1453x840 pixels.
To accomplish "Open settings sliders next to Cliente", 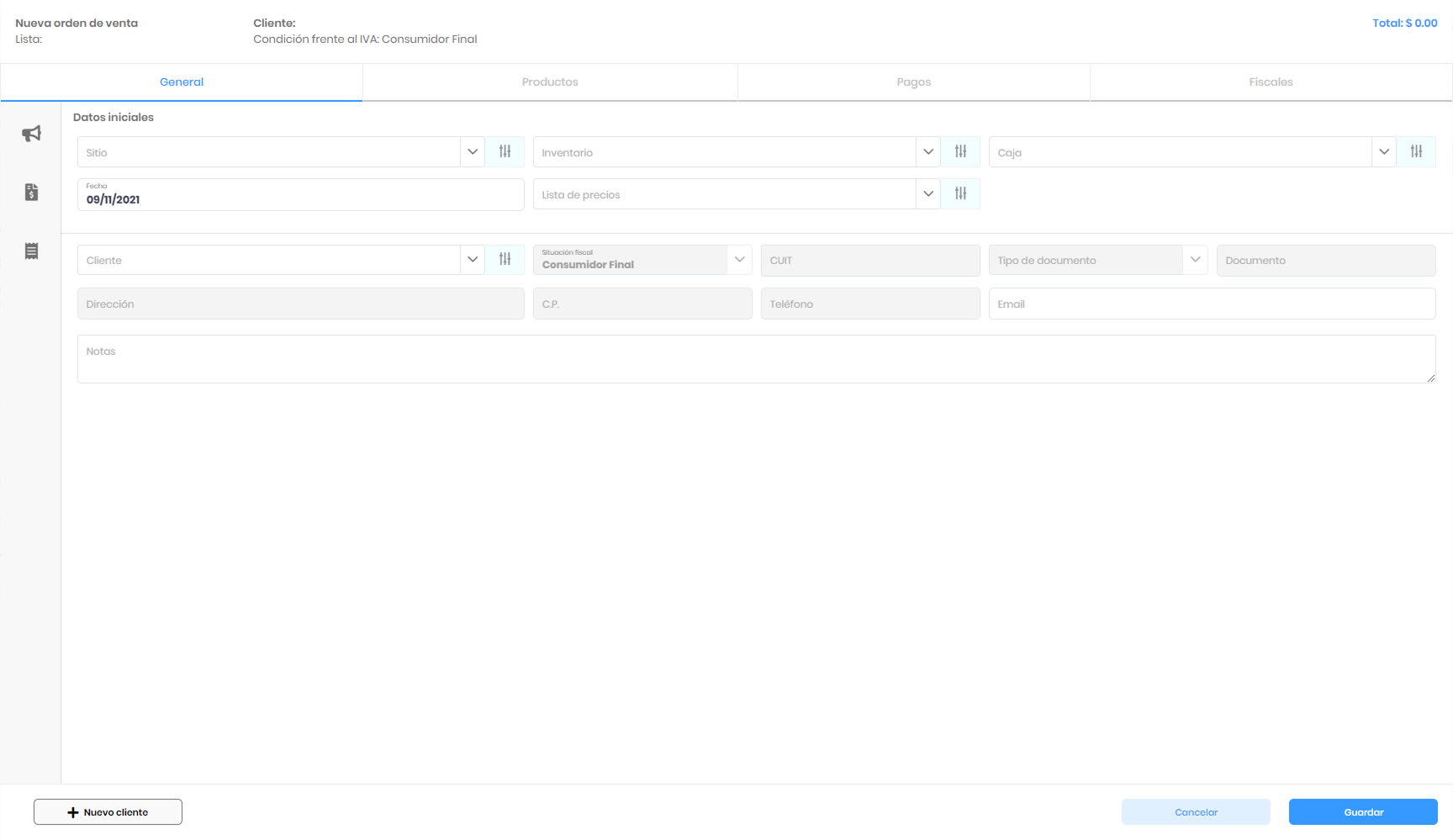I will 505,259.
